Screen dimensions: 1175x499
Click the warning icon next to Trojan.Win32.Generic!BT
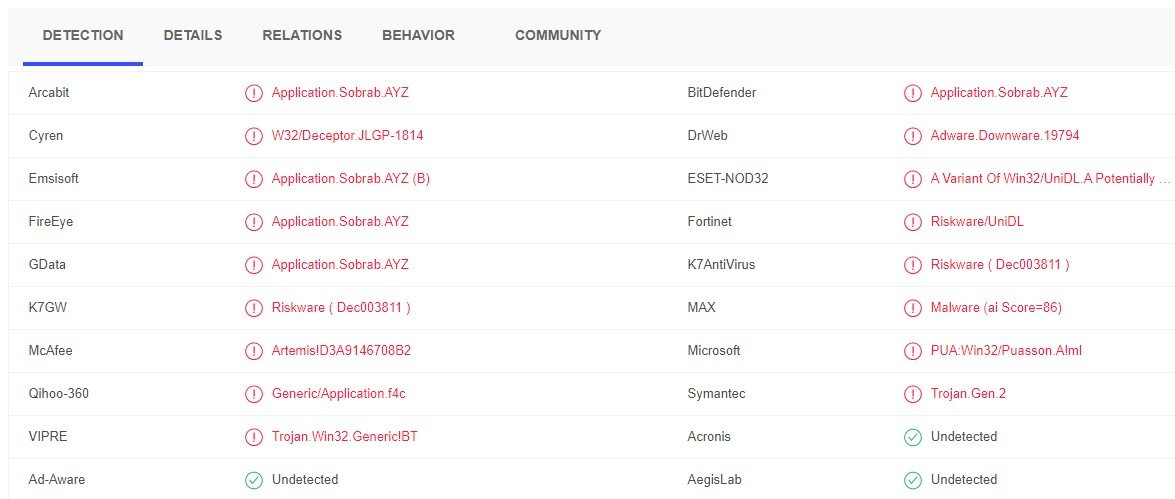(254, 437)
